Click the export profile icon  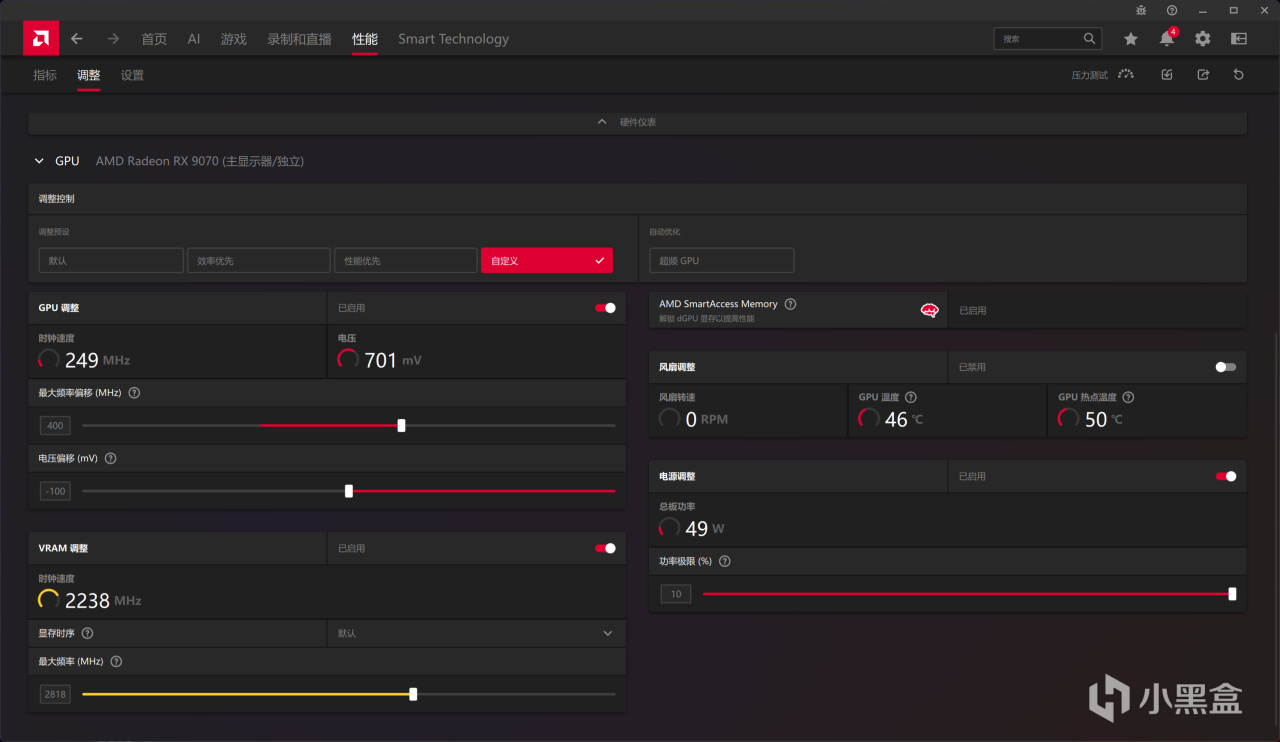(x=1203, y=75)
